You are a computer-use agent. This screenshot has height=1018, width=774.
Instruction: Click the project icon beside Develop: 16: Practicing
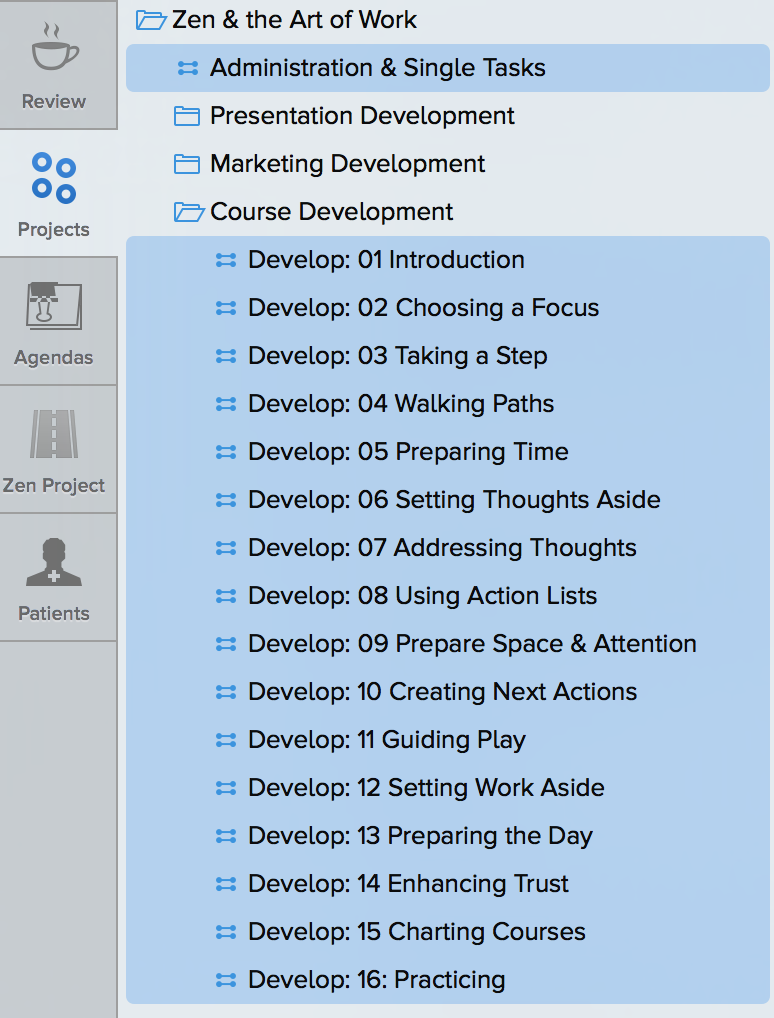pos(224,980)
